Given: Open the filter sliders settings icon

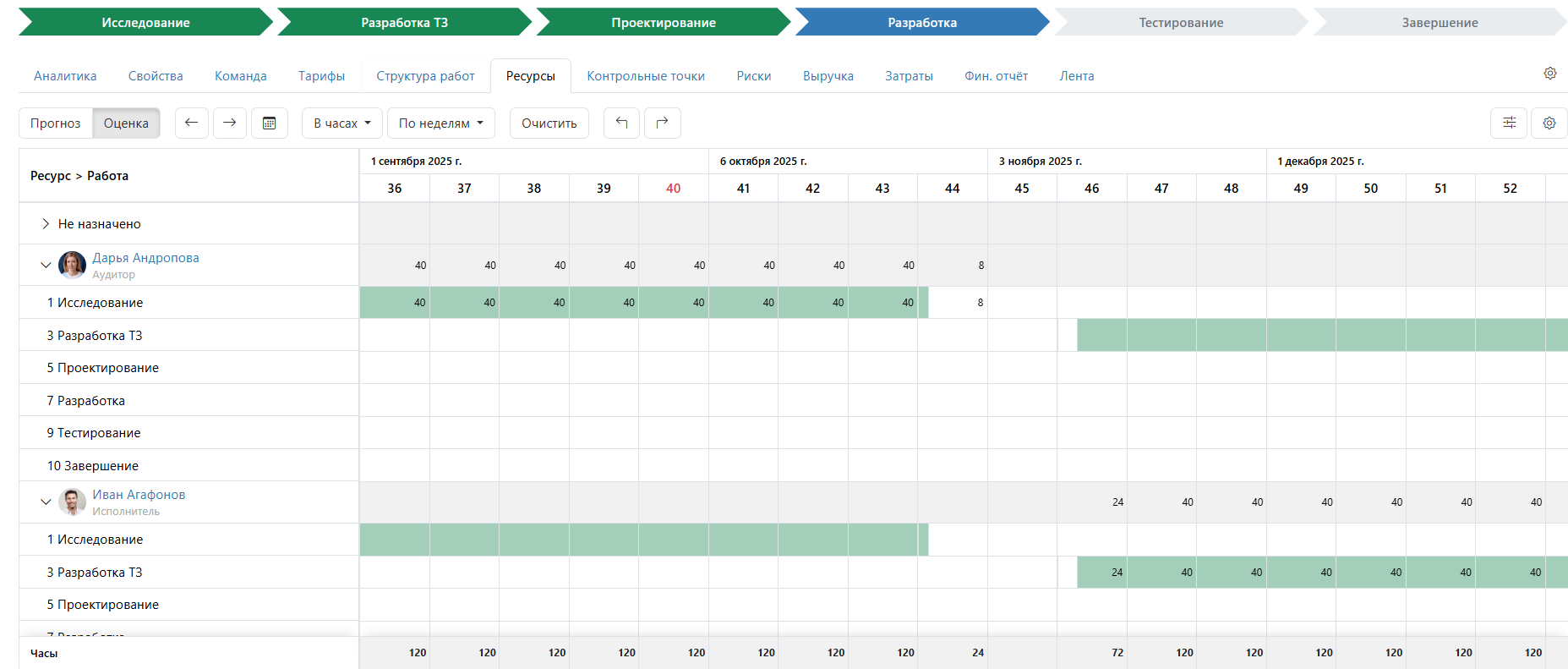Looking at the screenshot, I should pyautogui.click(x=1509, y=123).
